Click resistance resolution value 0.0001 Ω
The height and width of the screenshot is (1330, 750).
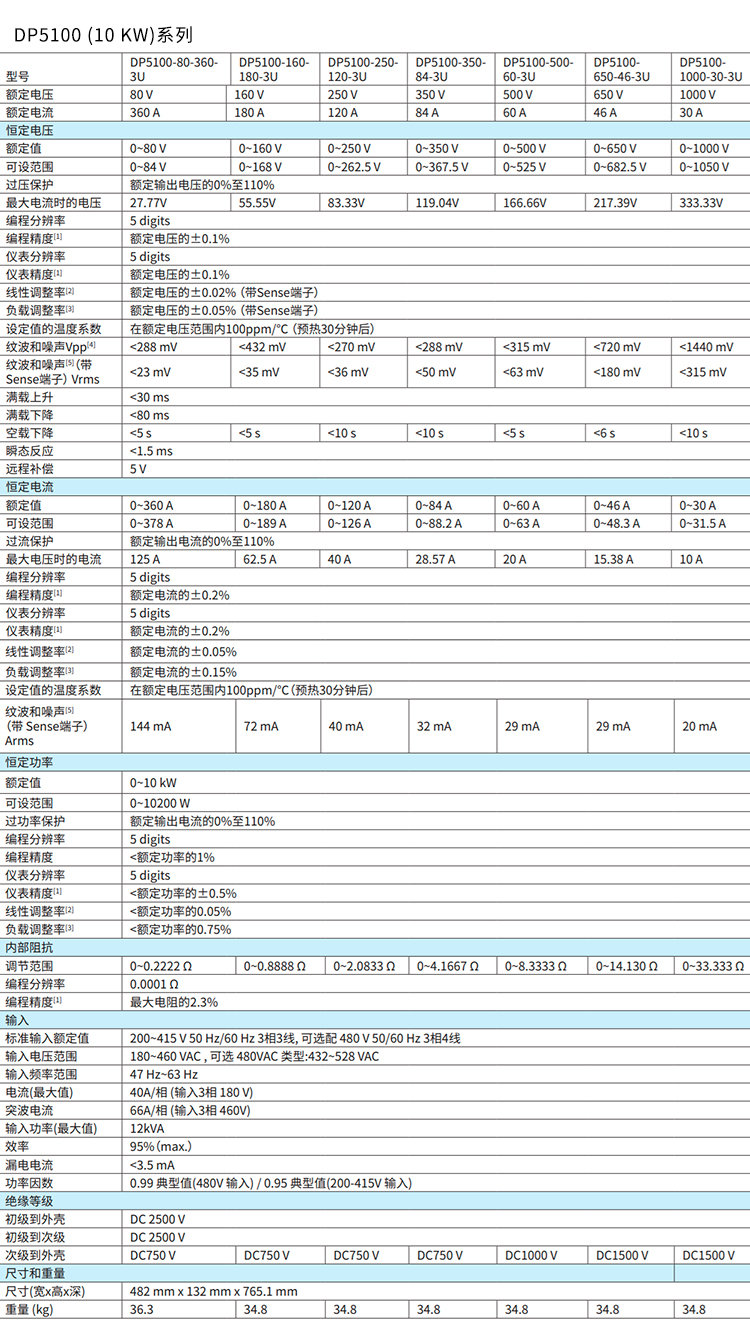pos(156,984)
